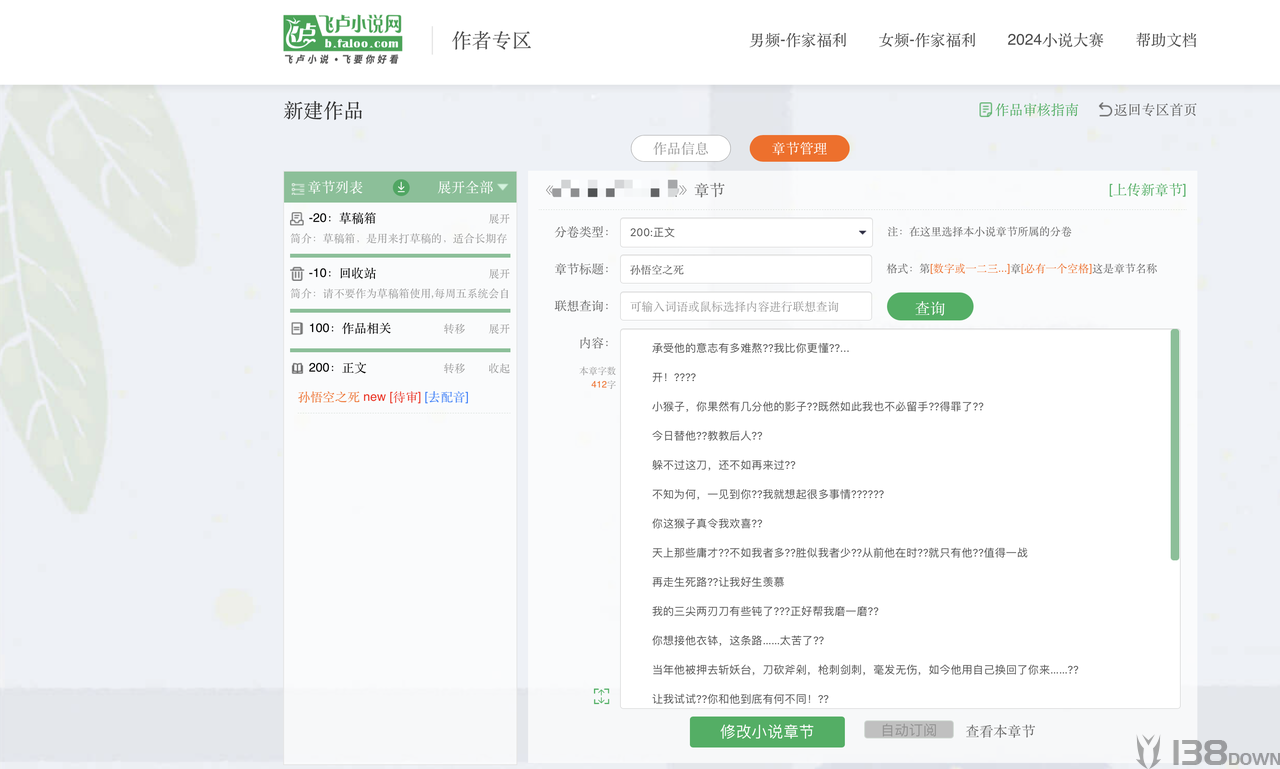Click 转移 for 作品相关 volume

point(455,328)
